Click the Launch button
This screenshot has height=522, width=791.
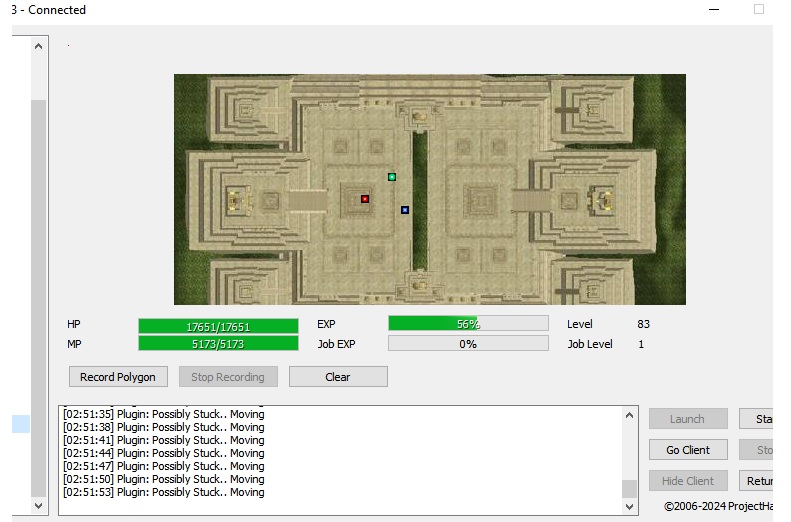tap(687, 419)
